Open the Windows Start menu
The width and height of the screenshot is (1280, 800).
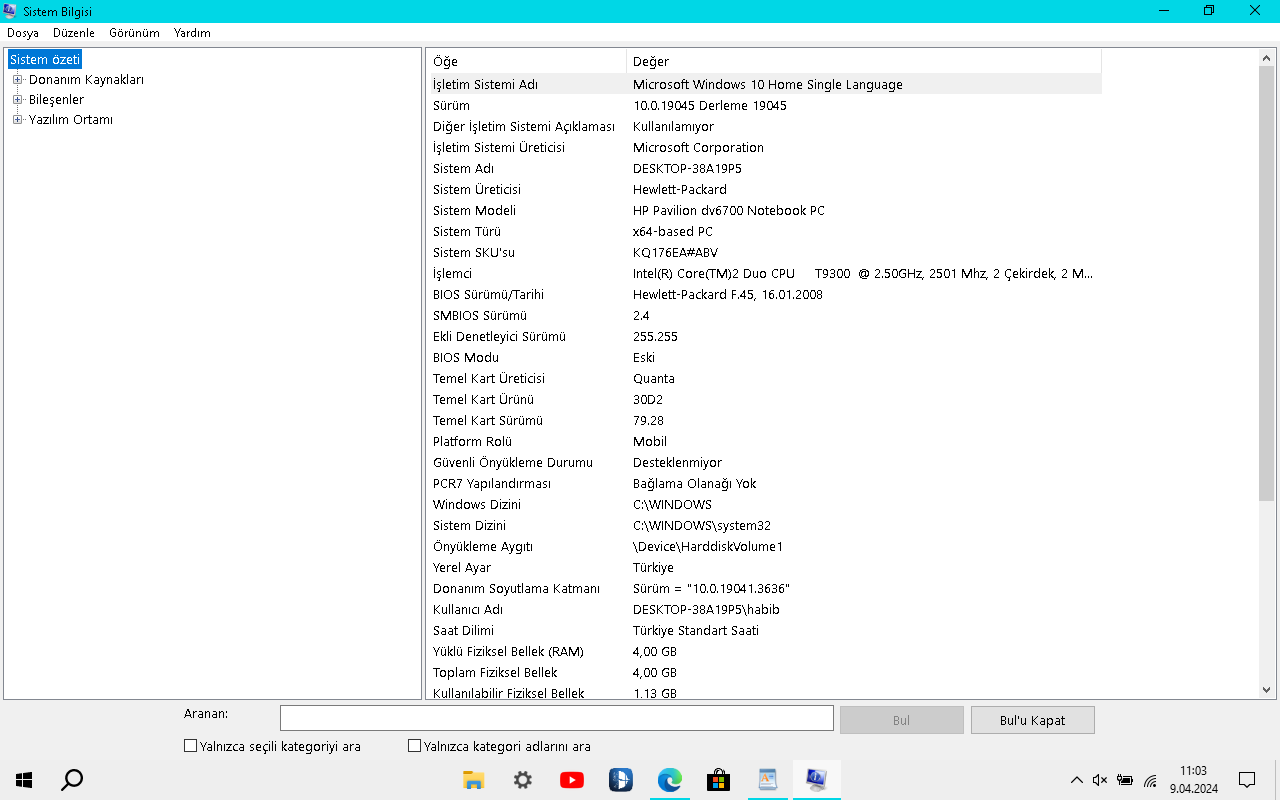(24, 780)
